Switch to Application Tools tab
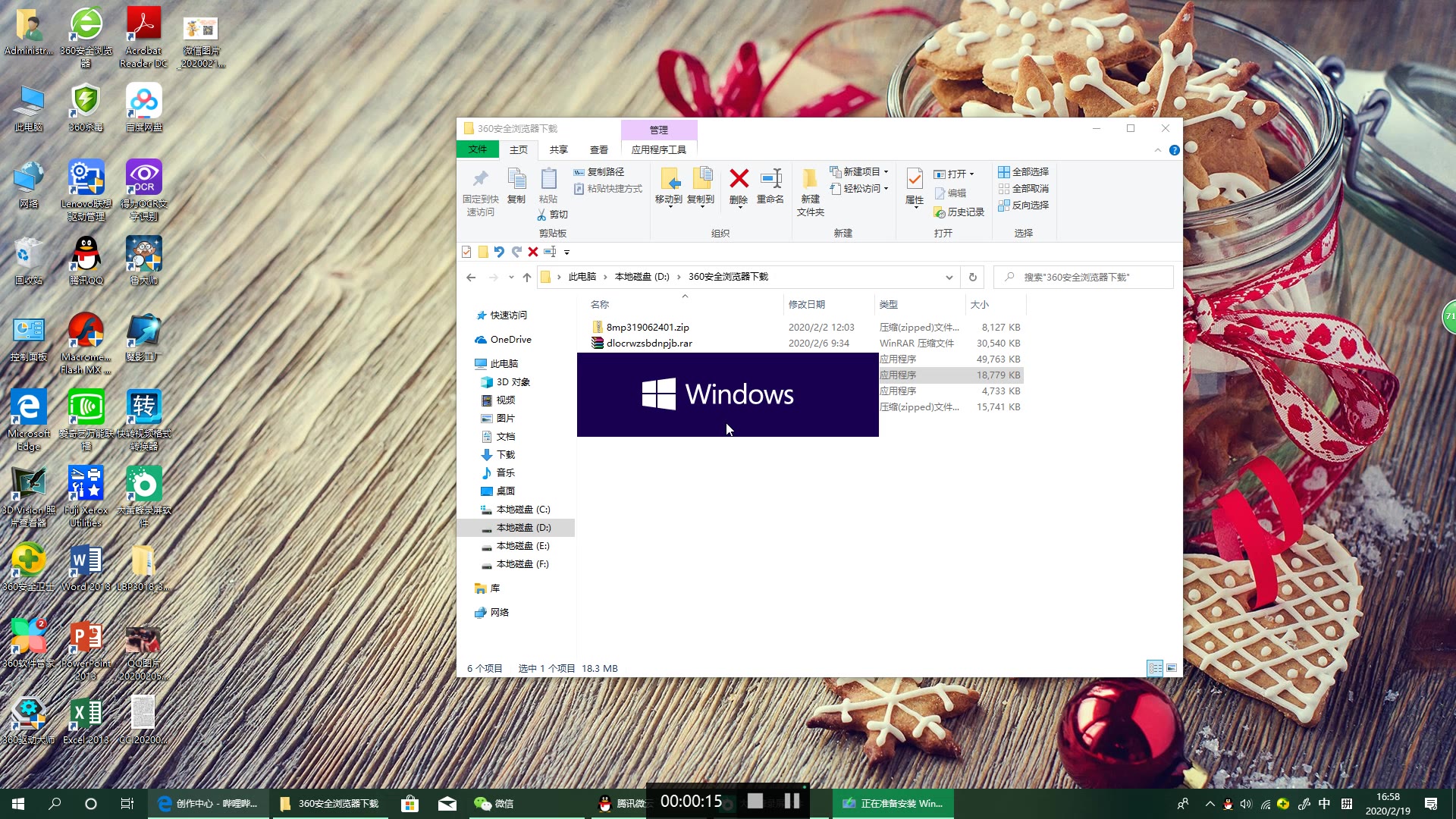This screenshot has height=819, width=1456. [x=659, y=150]
